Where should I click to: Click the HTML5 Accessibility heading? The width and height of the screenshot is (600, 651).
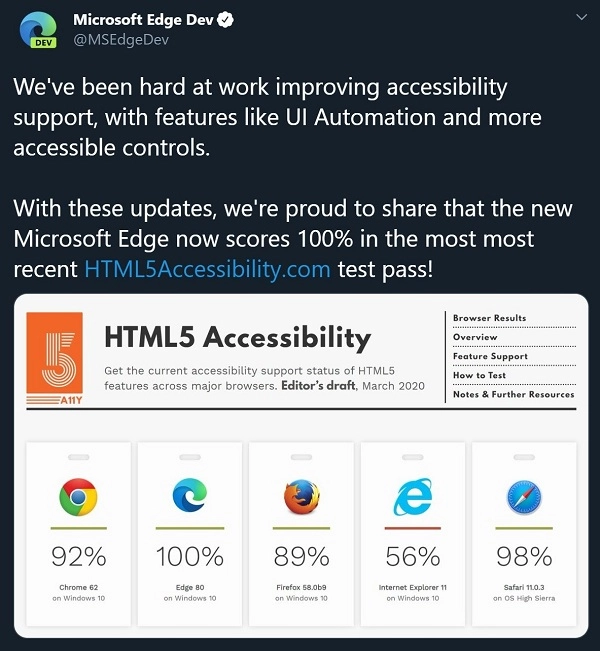click(x=238, y=337)
